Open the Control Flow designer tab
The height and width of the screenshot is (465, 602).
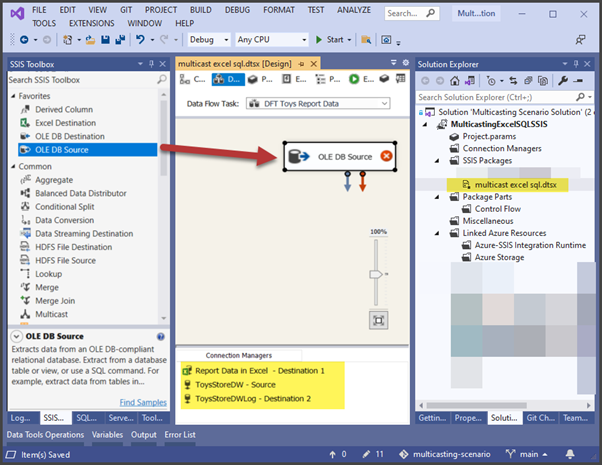pyautogui.click(x=193, y=79)
